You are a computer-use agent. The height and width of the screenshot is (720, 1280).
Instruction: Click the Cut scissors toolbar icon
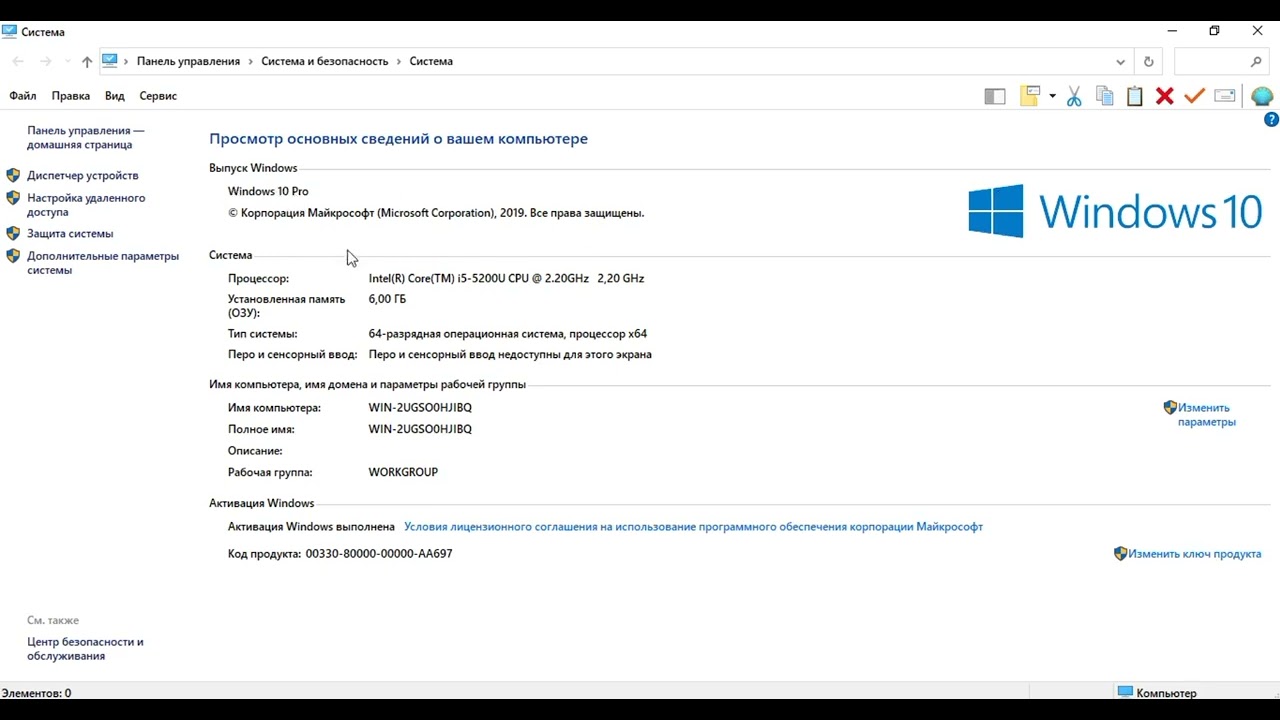click(x=1074, y=96)
